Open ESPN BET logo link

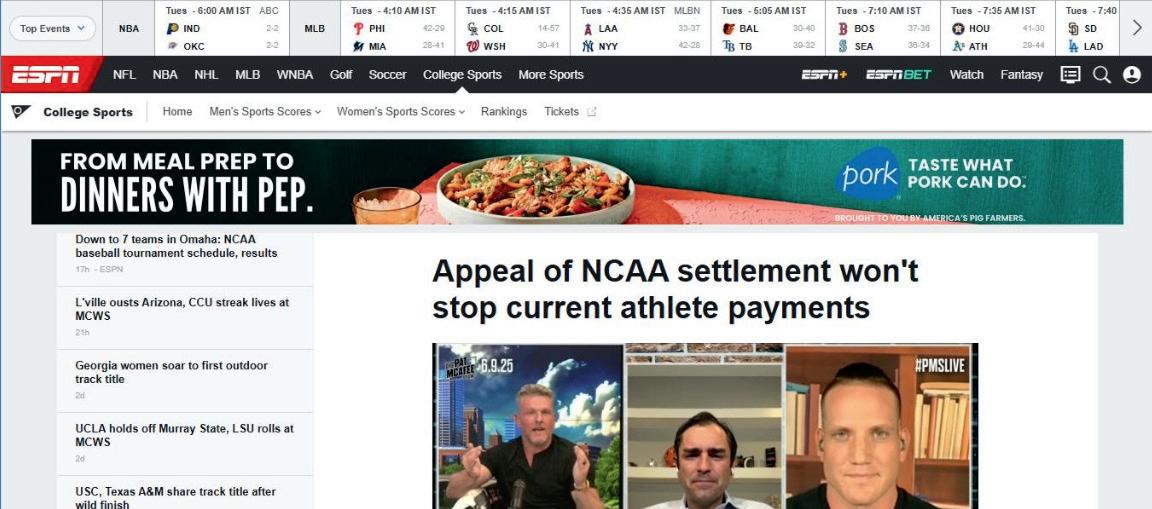coord(899,75)
